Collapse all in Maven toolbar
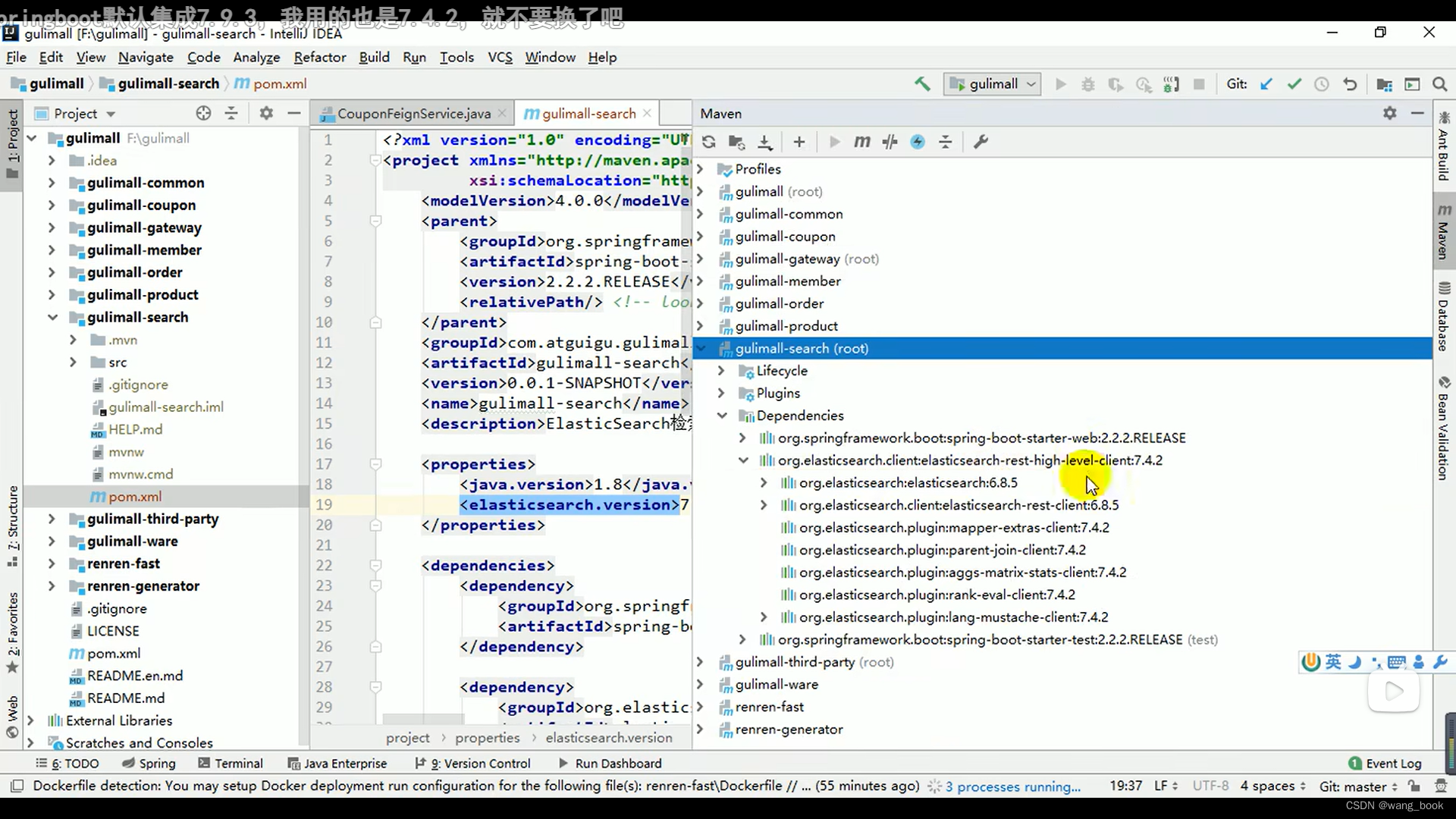The image size is (1456, 819). (946, 142)
